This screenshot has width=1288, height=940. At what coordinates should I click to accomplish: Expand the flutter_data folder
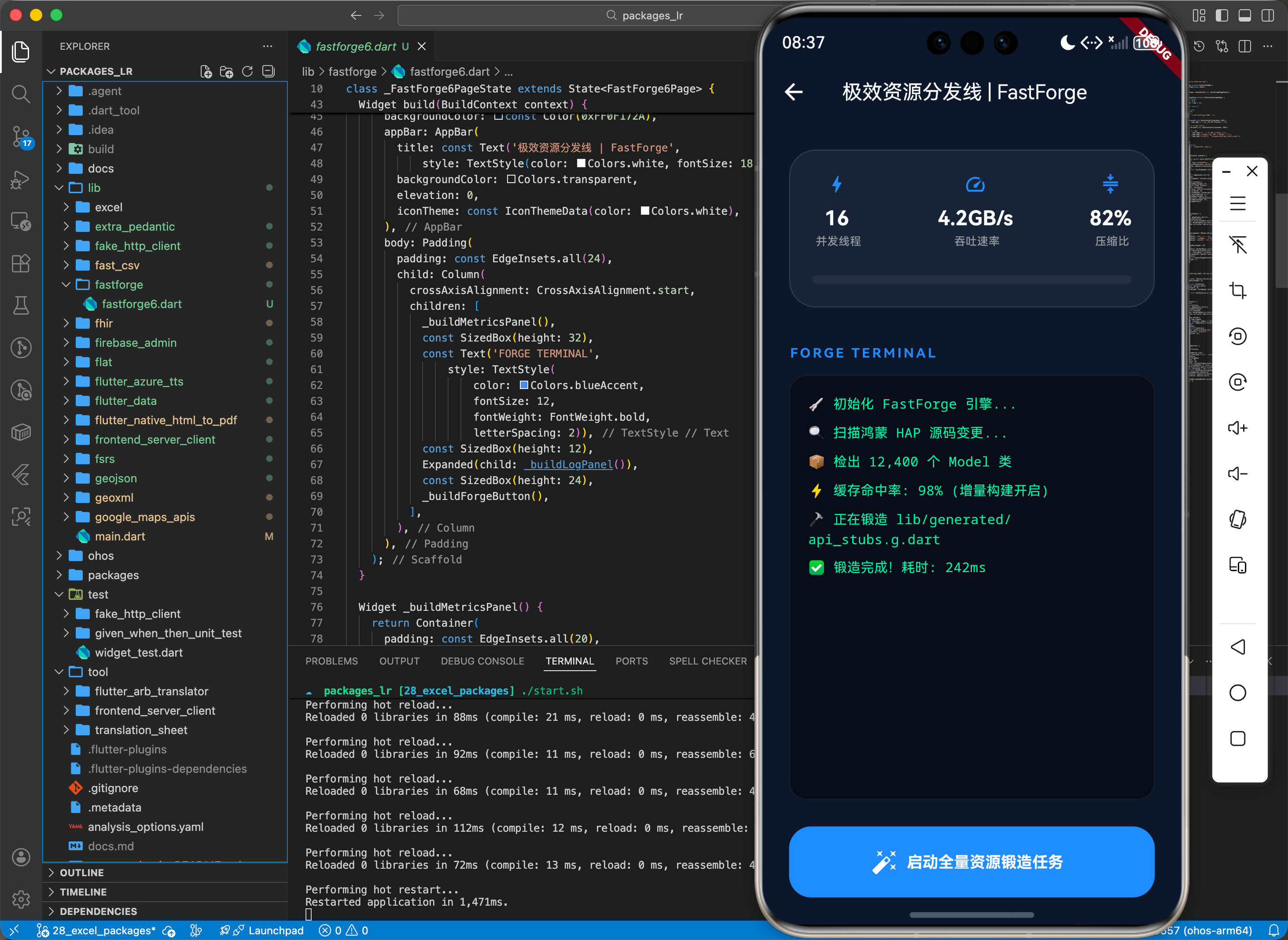(125, 400)
